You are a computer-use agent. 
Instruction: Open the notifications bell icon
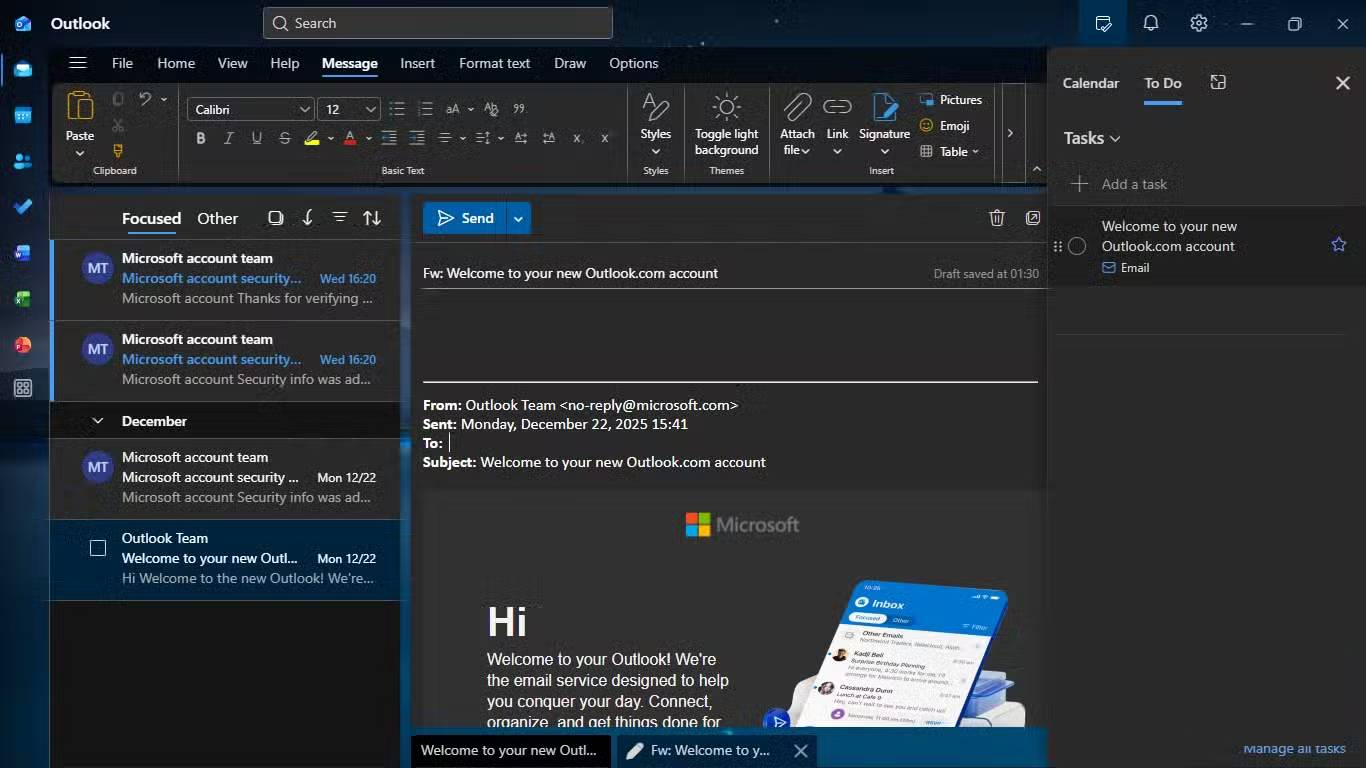1151,24
